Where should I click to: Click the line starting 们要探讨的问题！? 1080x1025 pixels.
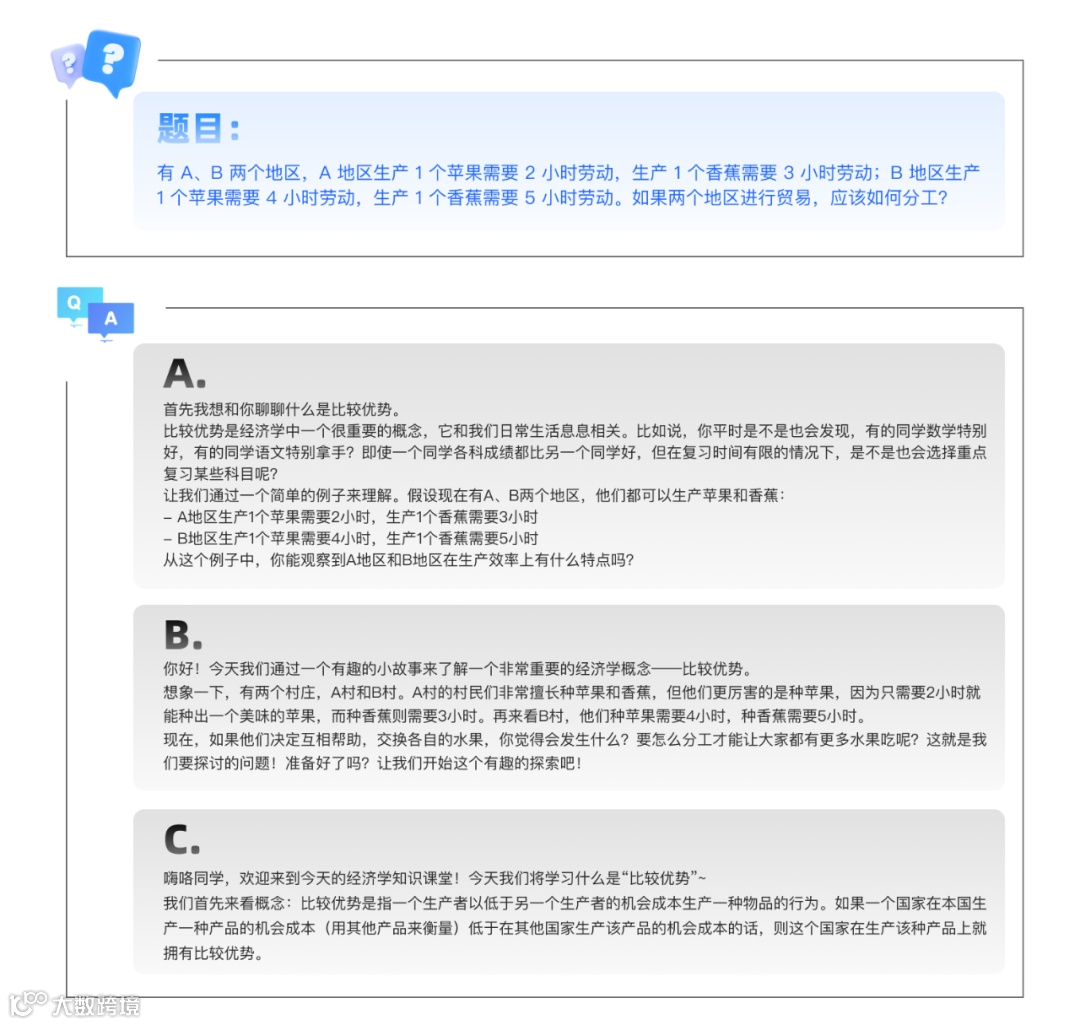[373, 763]
